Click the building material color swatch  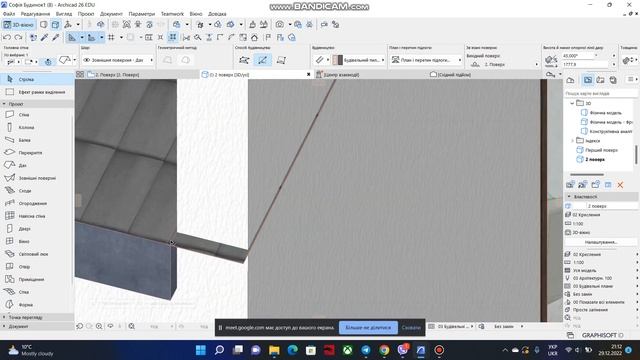pyautogui.click(x=338, y=60)
